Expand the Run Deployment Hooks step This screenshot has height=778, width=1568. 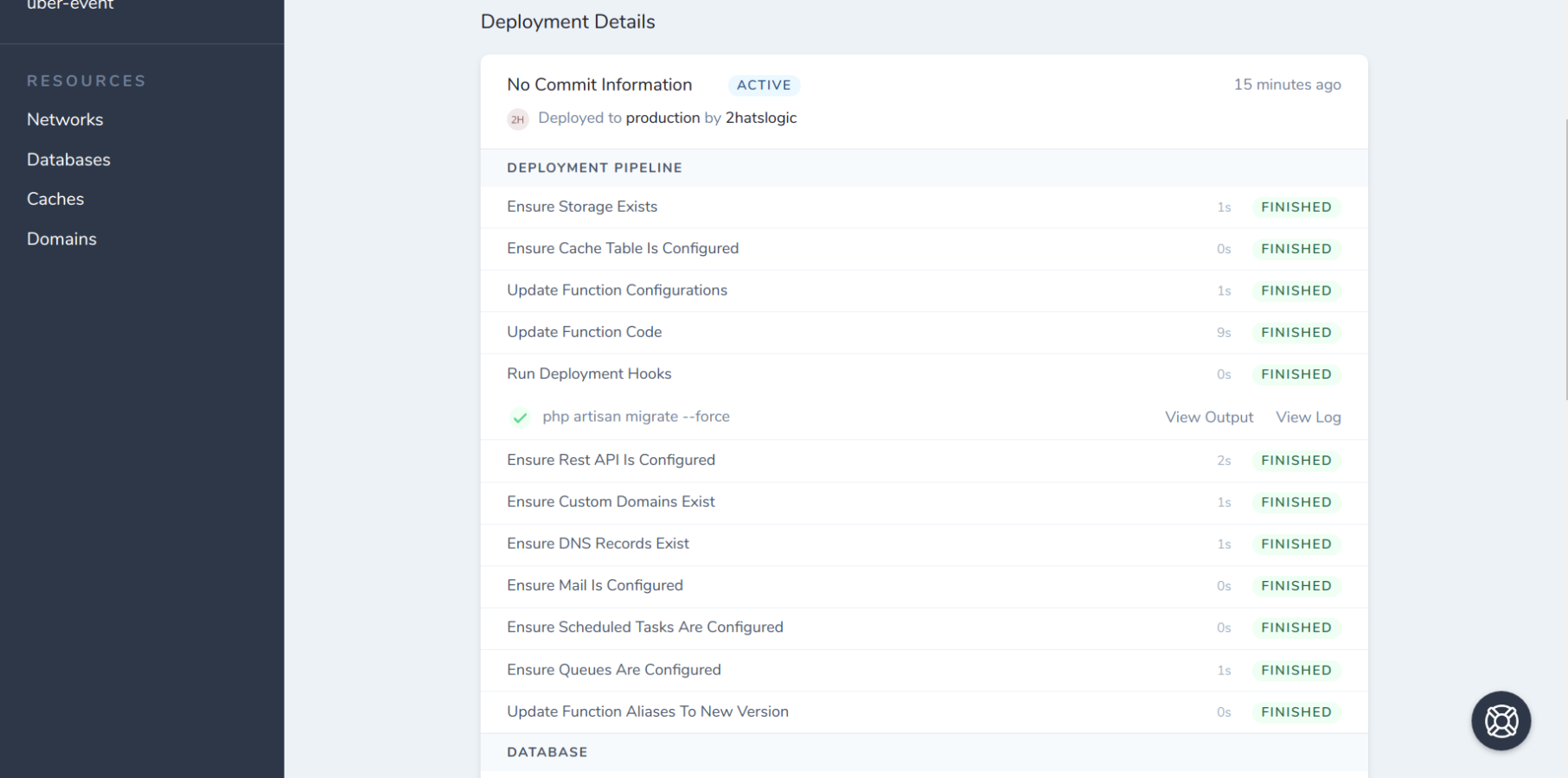589,373
